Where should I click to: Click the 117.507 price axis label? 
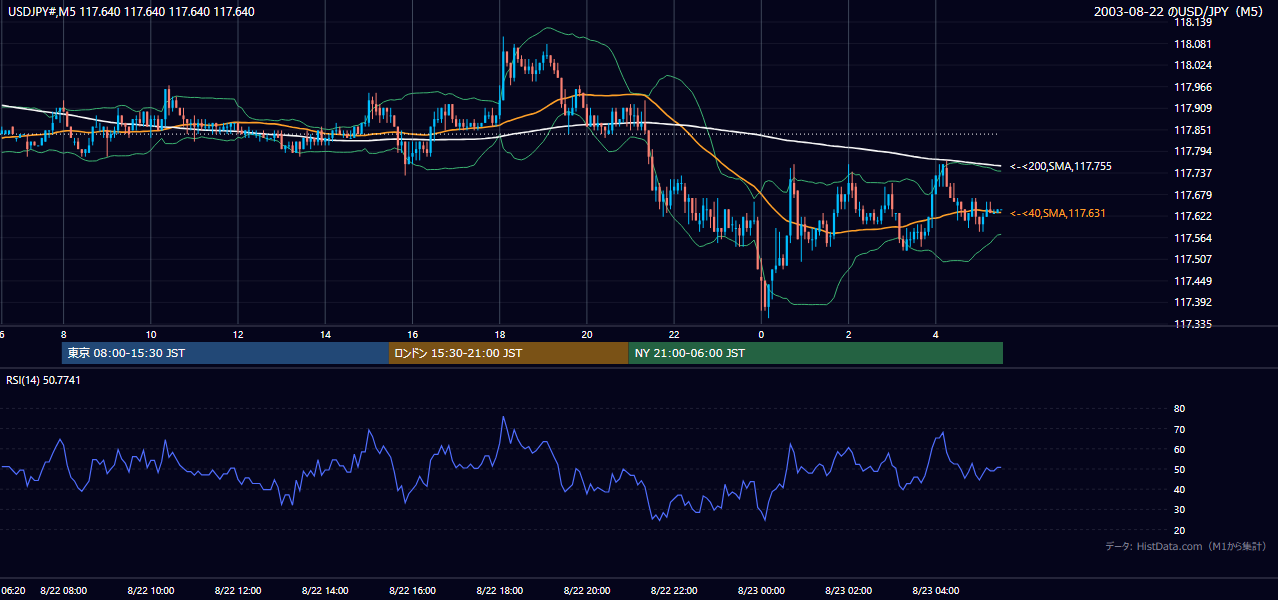point(1194,259)
